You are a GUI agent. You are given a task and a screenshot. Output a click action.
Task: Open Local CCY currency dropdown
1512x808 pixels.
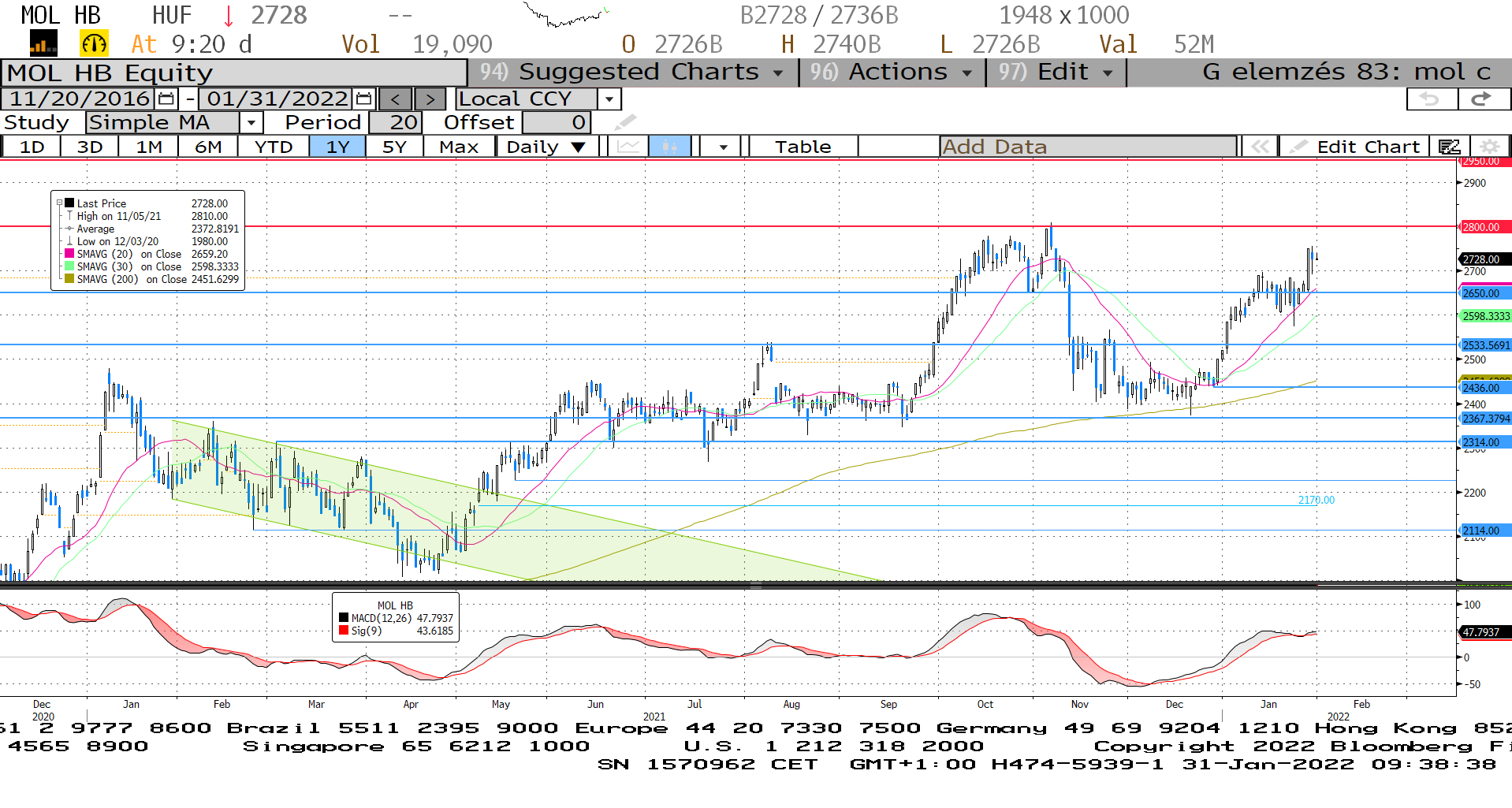(609, 99)
